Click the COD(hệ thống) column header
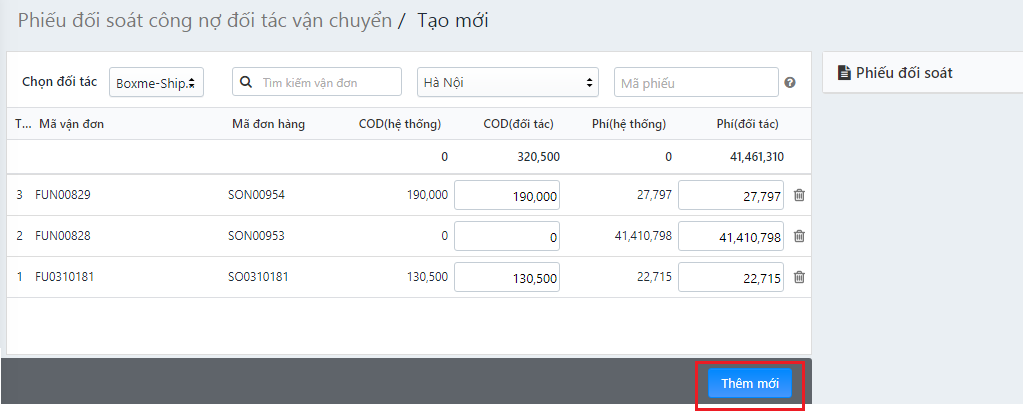The image size is (1023, 414). click(400, 124)
